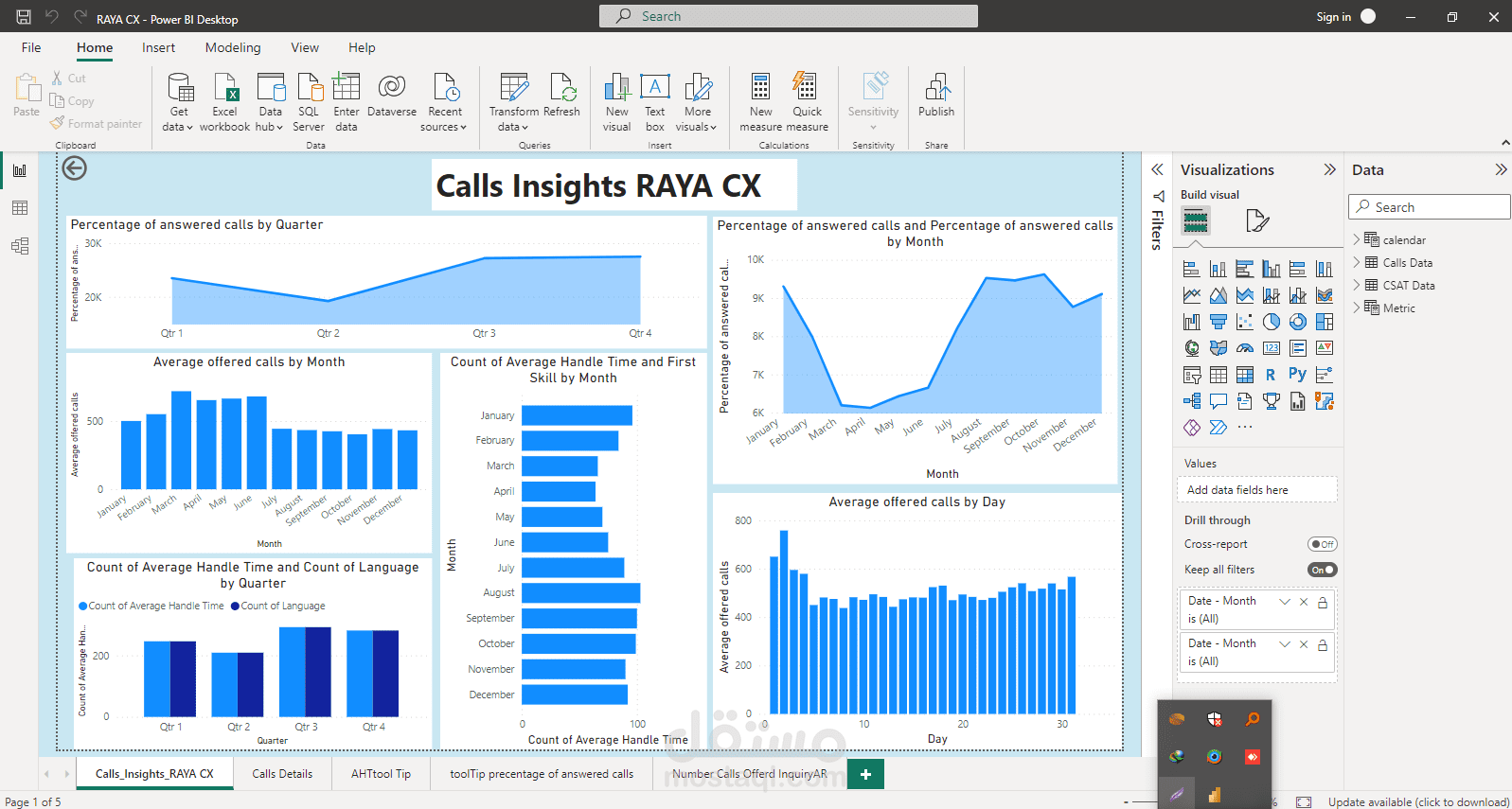Collapse the Visualizations pane
This screenshot has width=1512, height=809.
click(1329, 169)
